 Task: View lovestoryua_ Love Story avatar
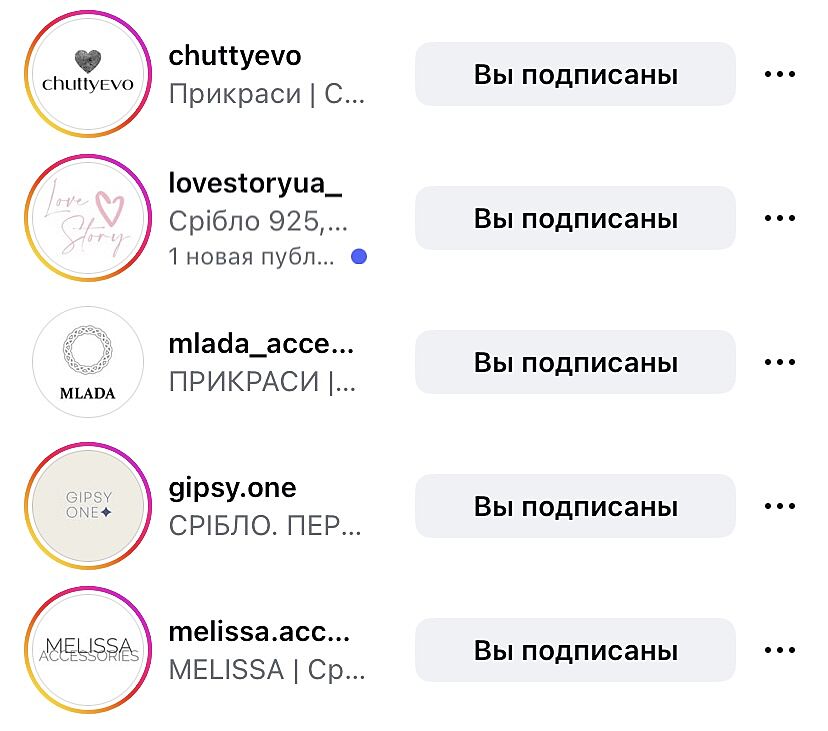(87, 219)
